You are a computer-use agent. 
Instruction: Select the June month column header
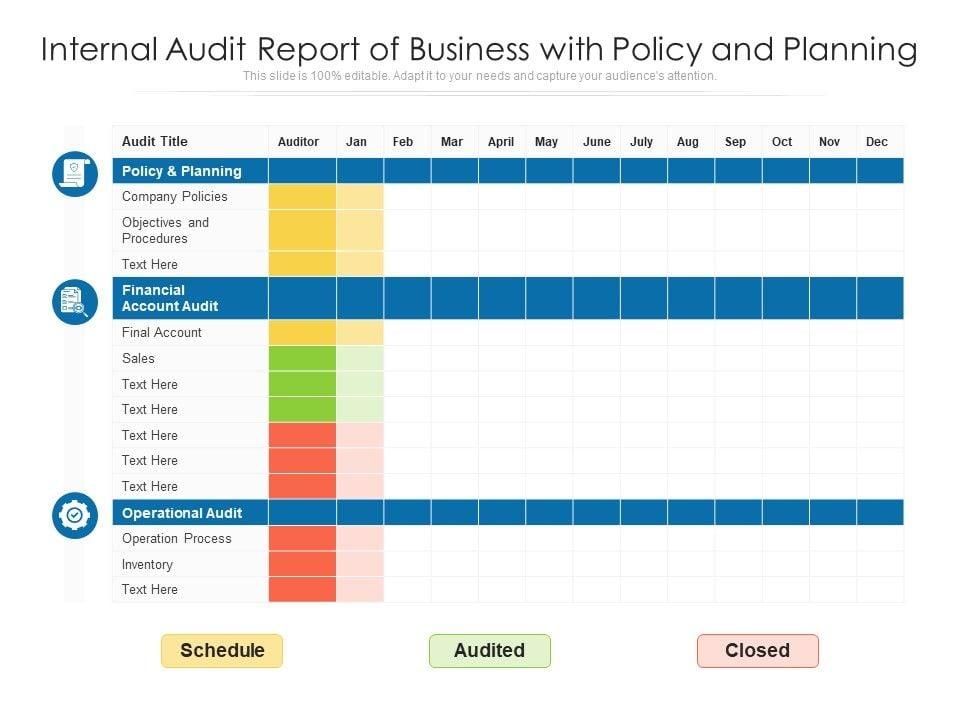(596, 142)
